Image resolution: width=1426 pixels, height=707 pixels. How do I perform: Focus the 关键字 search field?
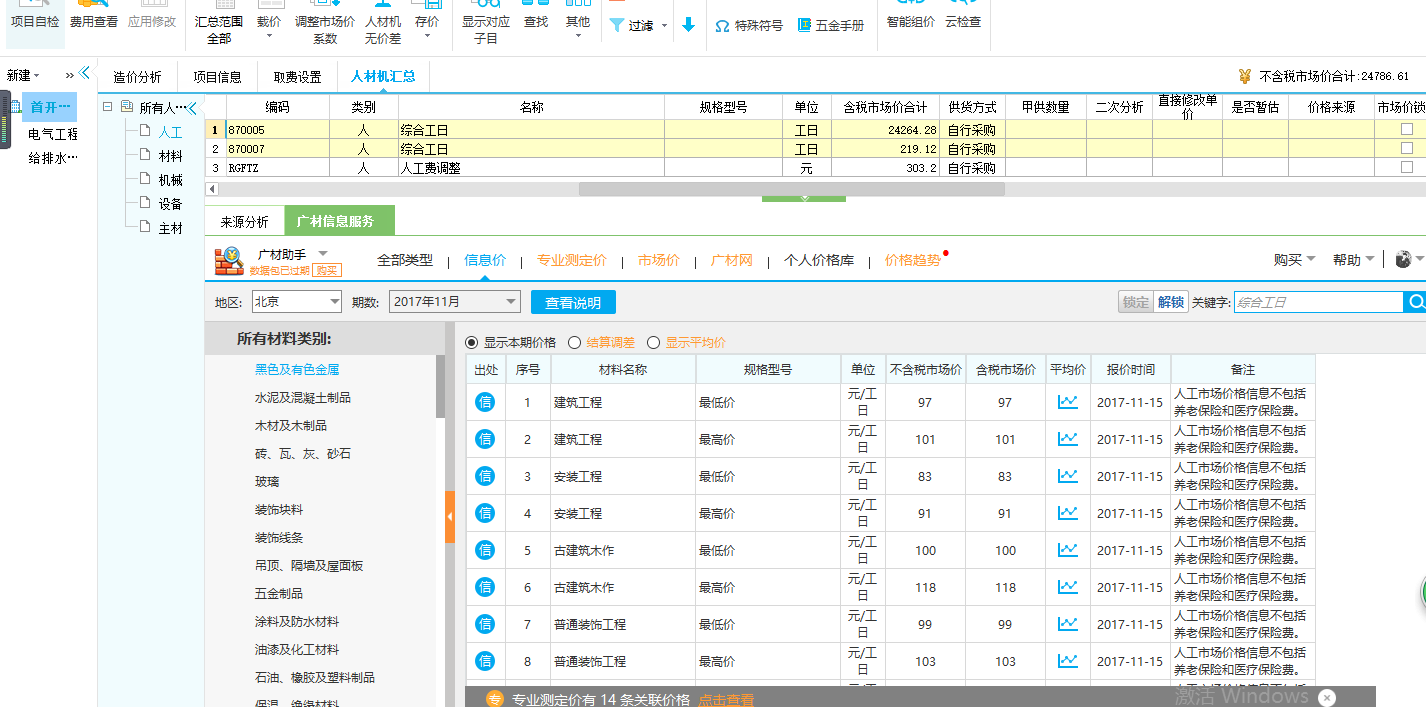coord(1318,302)
